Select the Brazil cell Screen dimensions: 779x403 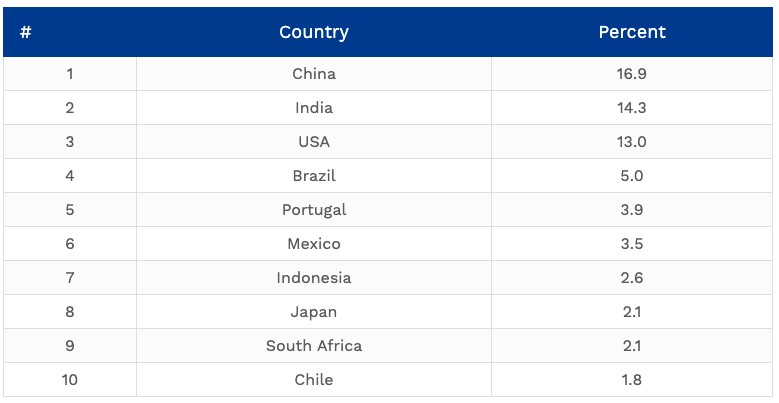tap(314, 176)
